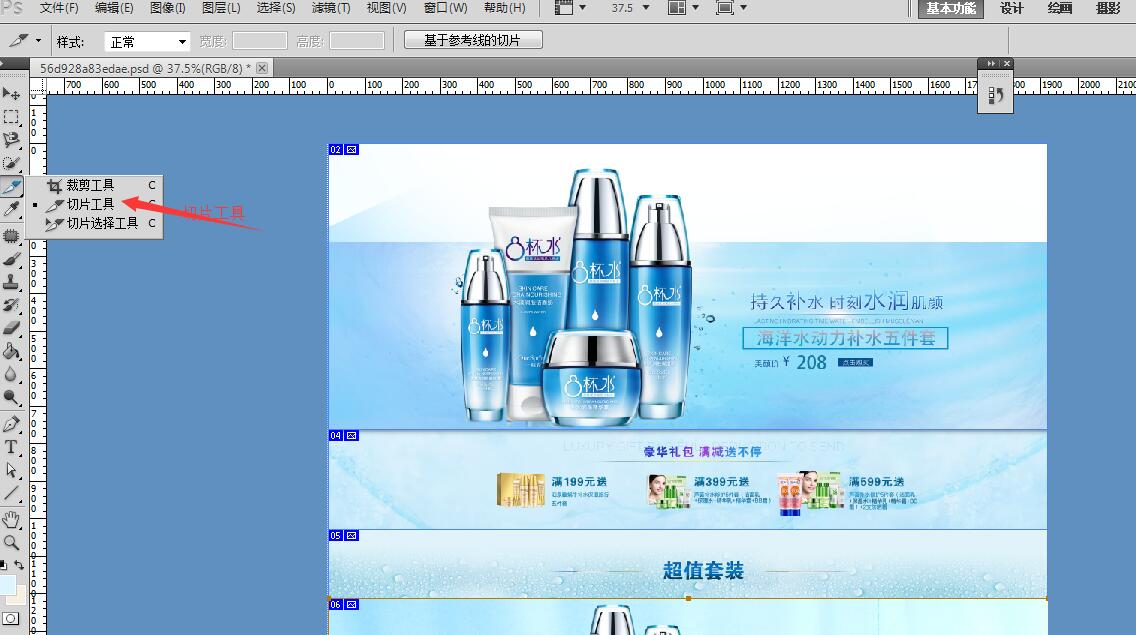Screen dimensions: 1136x635
Task: Open the 滤镜(T) menu
Action: click(x=331, y=8)
